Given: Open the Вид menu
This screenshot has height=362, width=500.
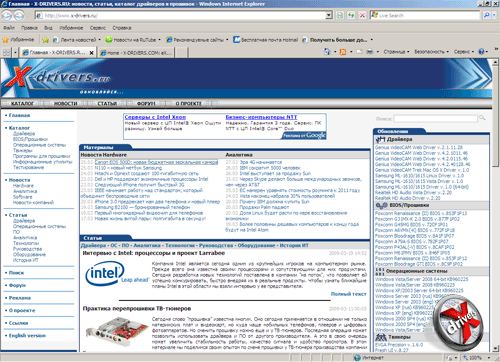Looking at the screenshot, I should 48,28.
